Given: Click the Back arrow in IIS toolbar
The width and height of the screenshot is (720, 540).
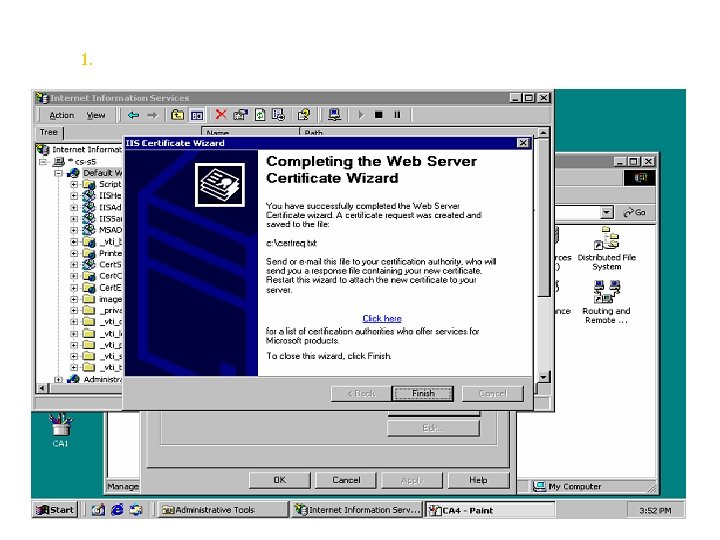Looking at the screenshot, I should (133, 115).
